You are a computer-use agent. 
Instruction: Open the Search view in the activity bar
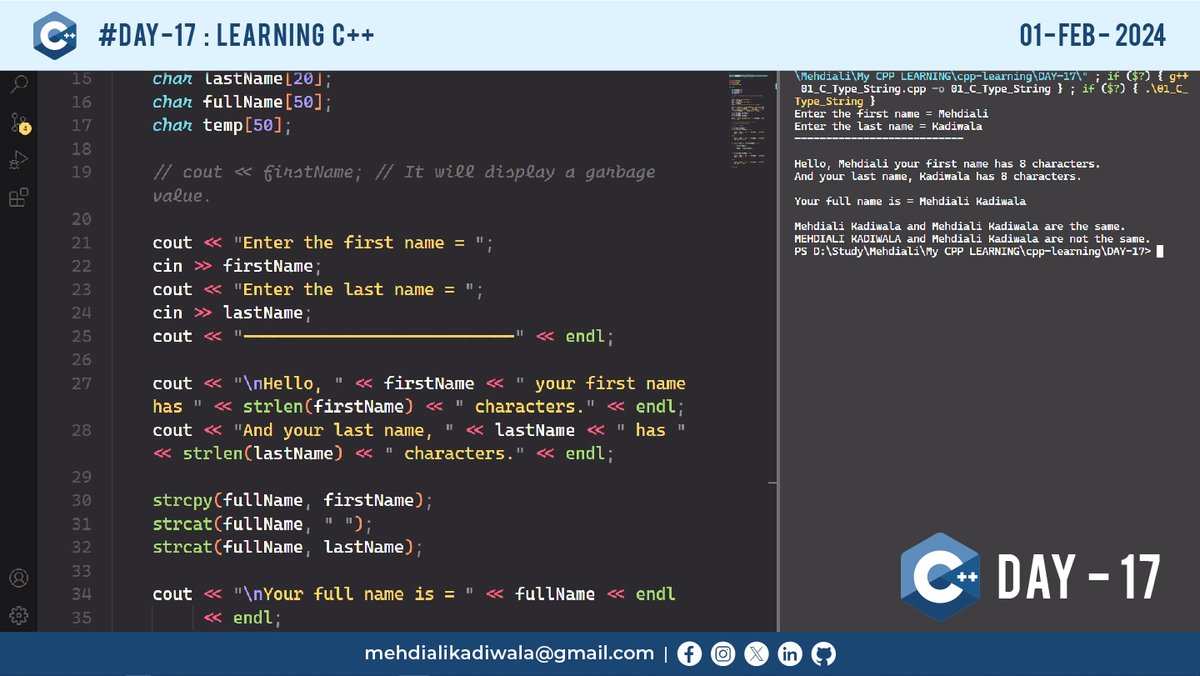pyautogui.click(x=18, y=85)
